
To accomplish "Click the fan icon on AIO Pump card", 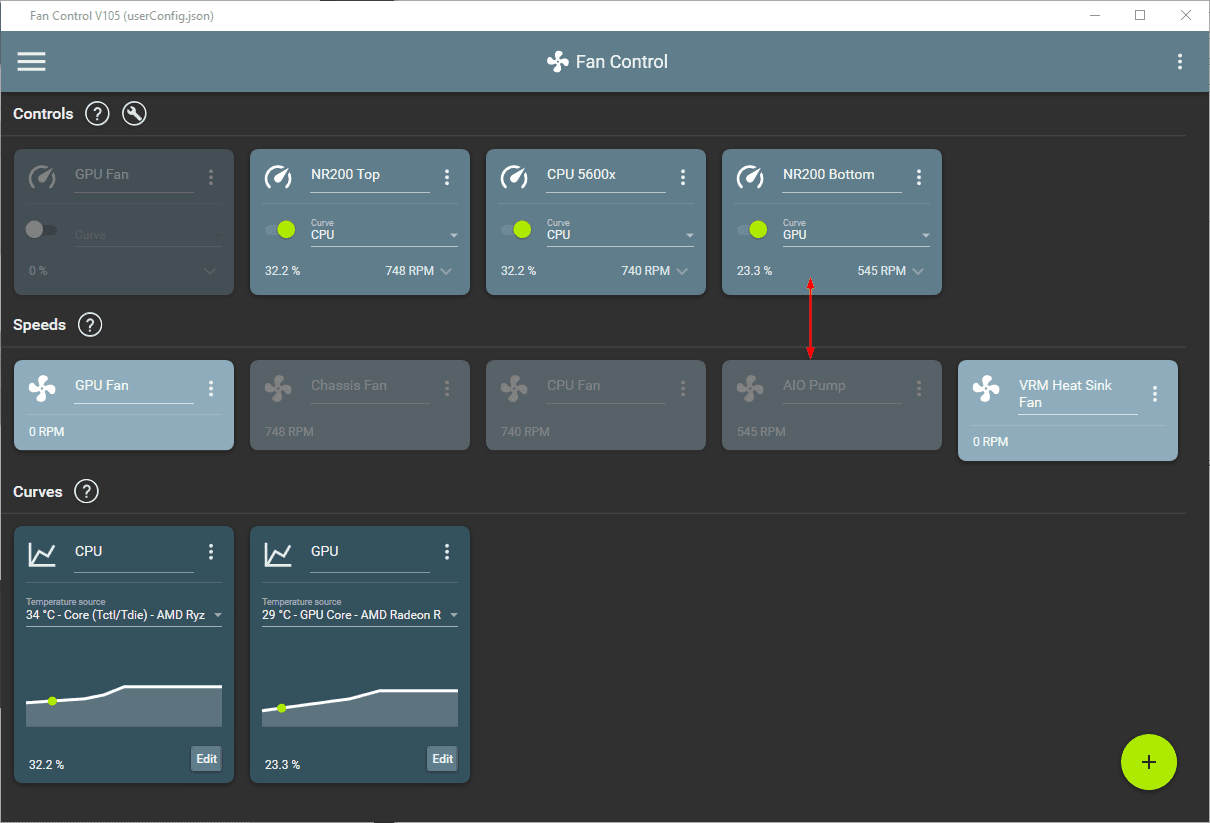I will click(x=750, y=388).
